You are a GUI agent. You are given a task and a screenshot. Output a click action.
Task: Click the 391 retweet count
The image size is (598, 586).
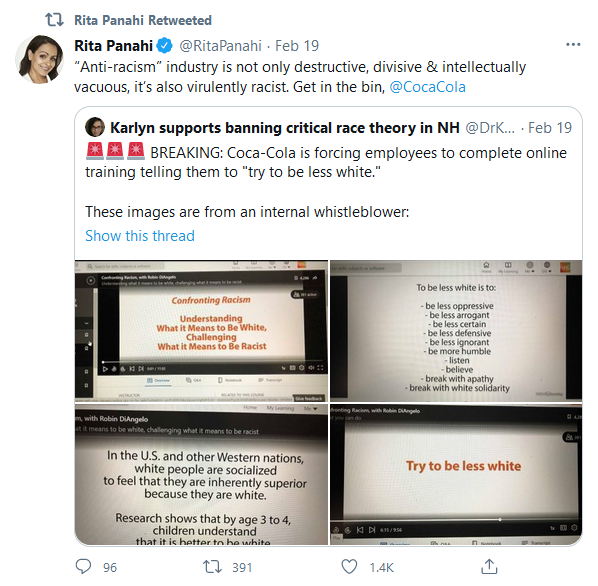pos(242,567)
